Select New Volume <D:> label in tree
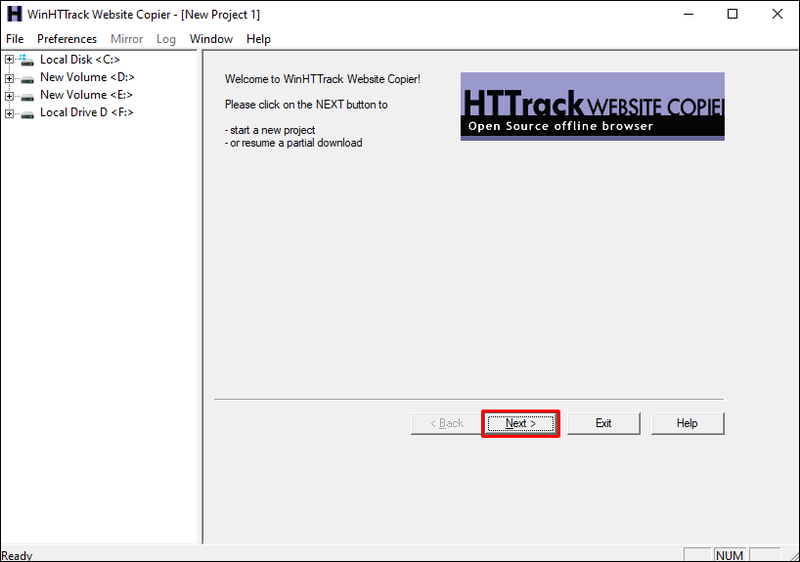 pyautogui.click(x=87, y=77)
